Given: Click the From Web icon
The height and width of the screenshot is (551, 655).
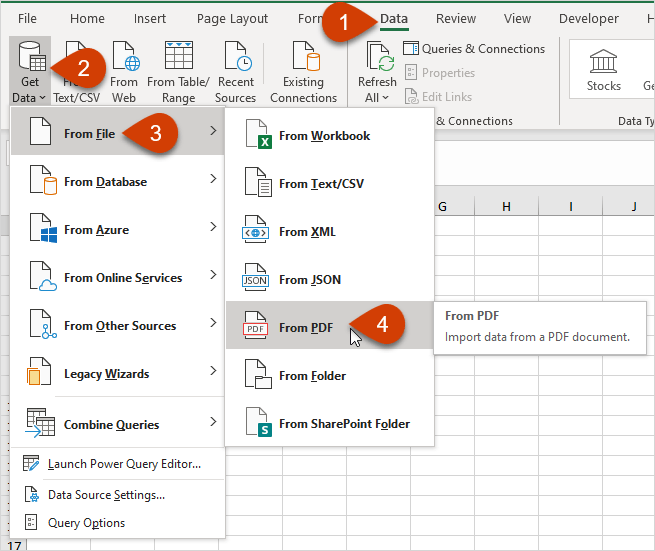Looking at the screenshot, I should click(125, 60).
